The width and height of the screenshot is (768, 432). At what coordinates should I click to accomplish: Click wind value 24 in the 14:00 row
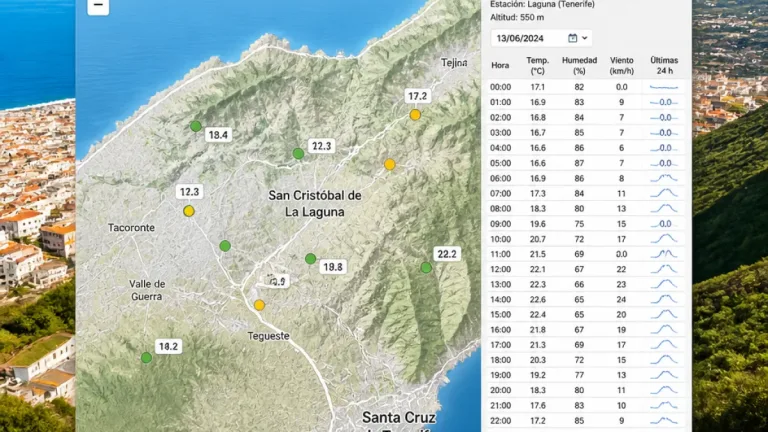tap(622, 299)
